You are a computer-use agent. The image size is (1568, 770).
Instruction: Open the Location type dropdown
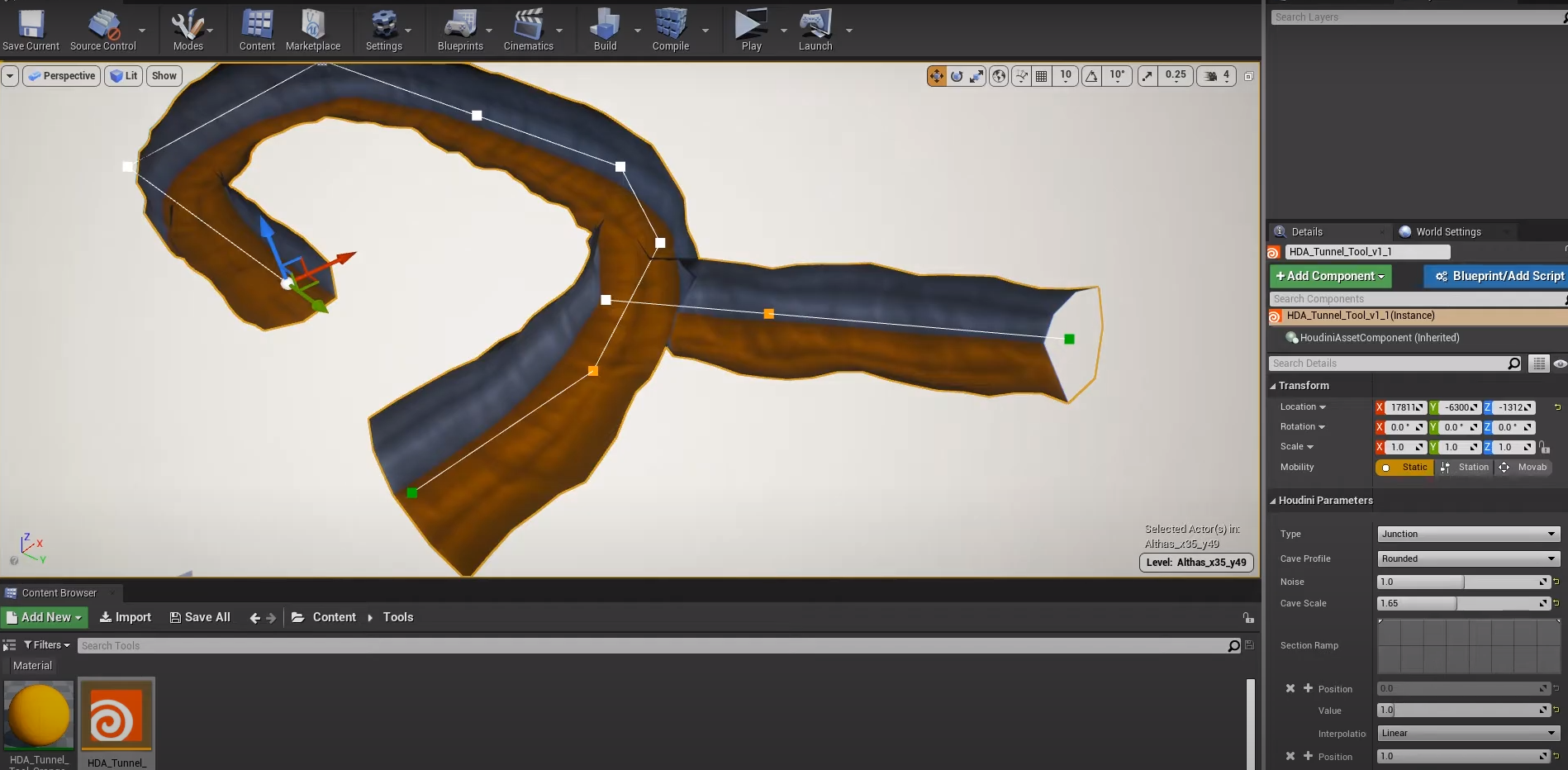1303,407
